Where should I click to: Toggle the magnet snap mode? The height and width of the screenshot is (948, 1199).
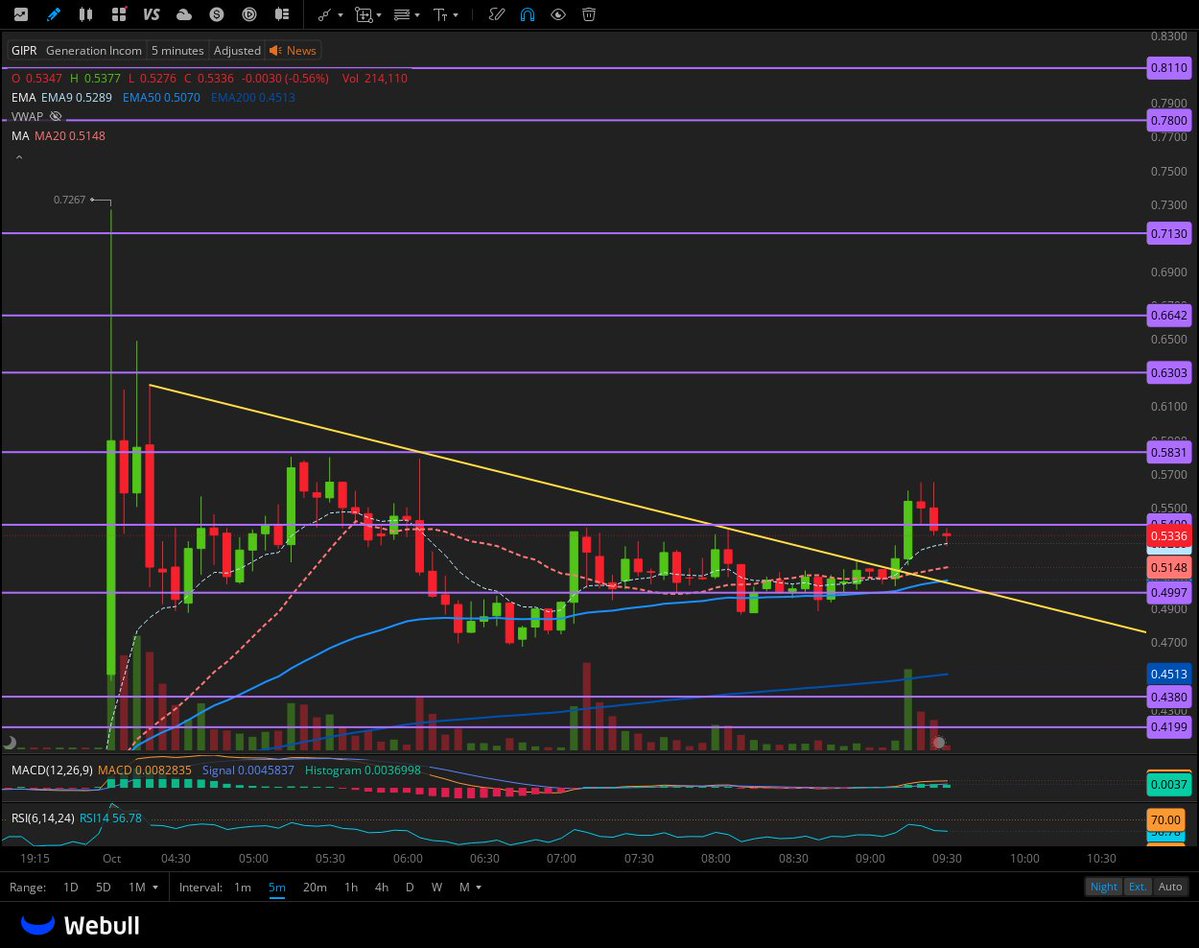(x=528, y=15)
